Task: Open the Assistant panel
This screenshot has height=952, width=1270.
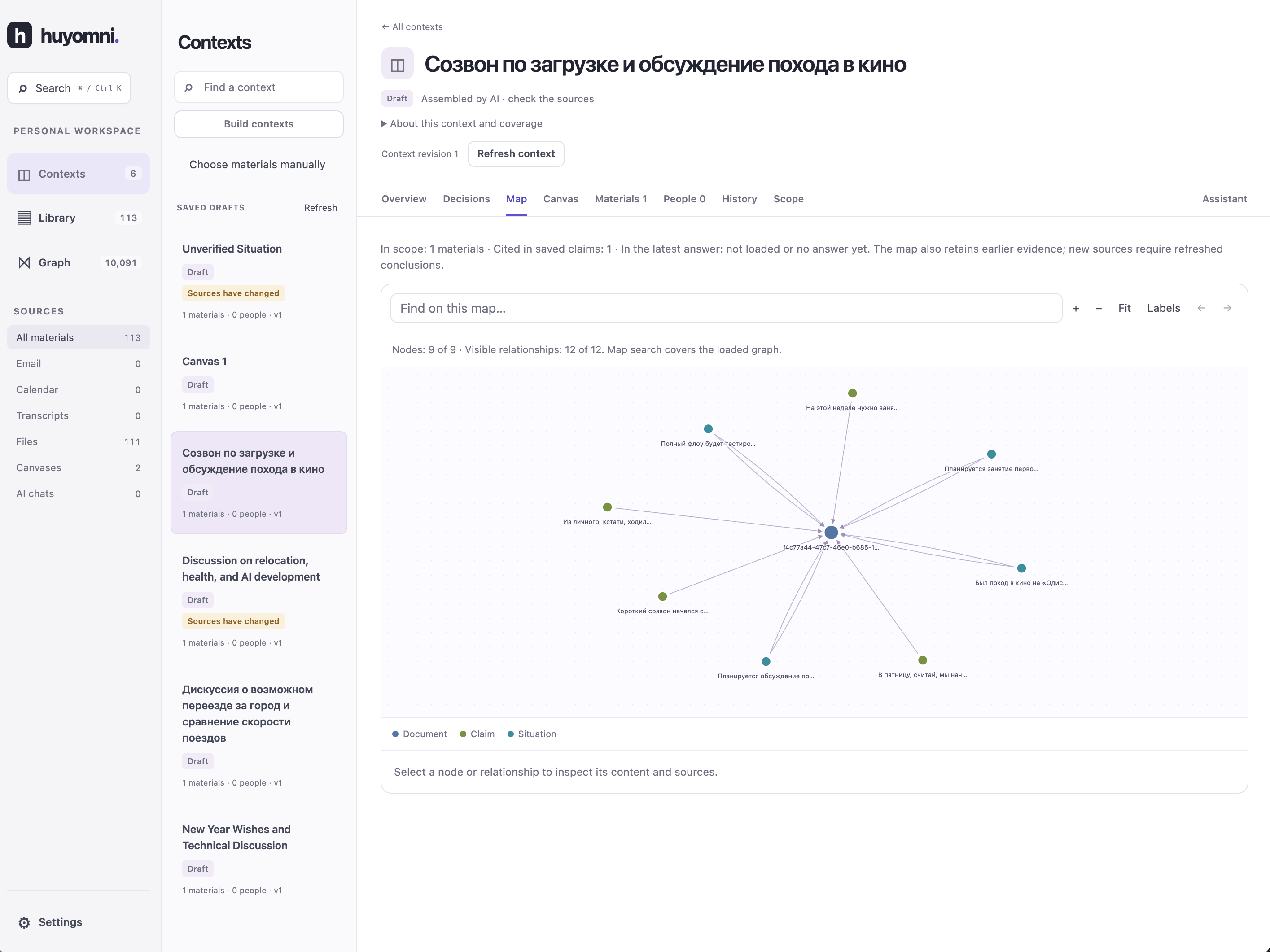Action: tap(1224, 199)
